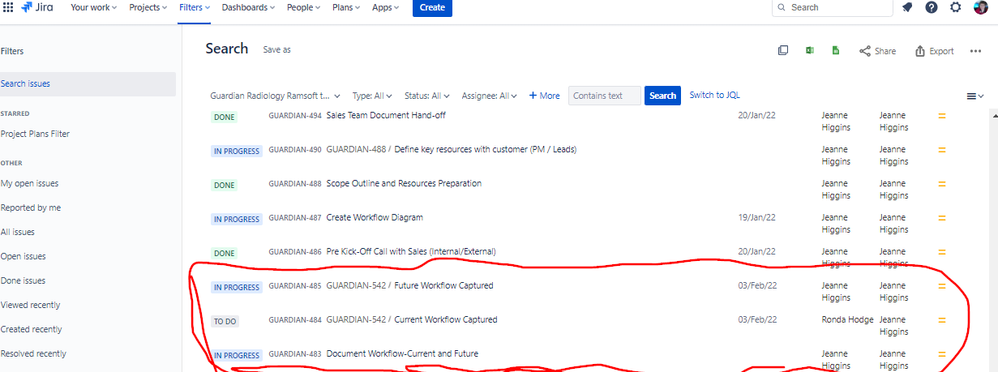
Task: Click Switch to JQL link
Action: point(715,96)
